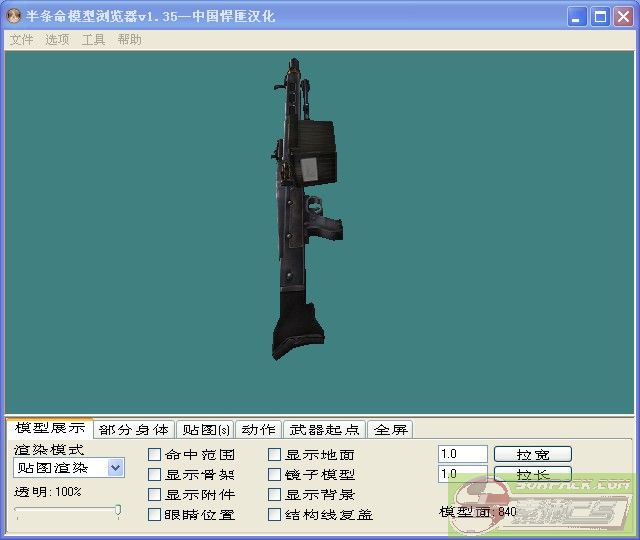This screenshot has height=540, width=640.
Task: Switch to the 贴图(s) tab
Action: click(204, 430)
